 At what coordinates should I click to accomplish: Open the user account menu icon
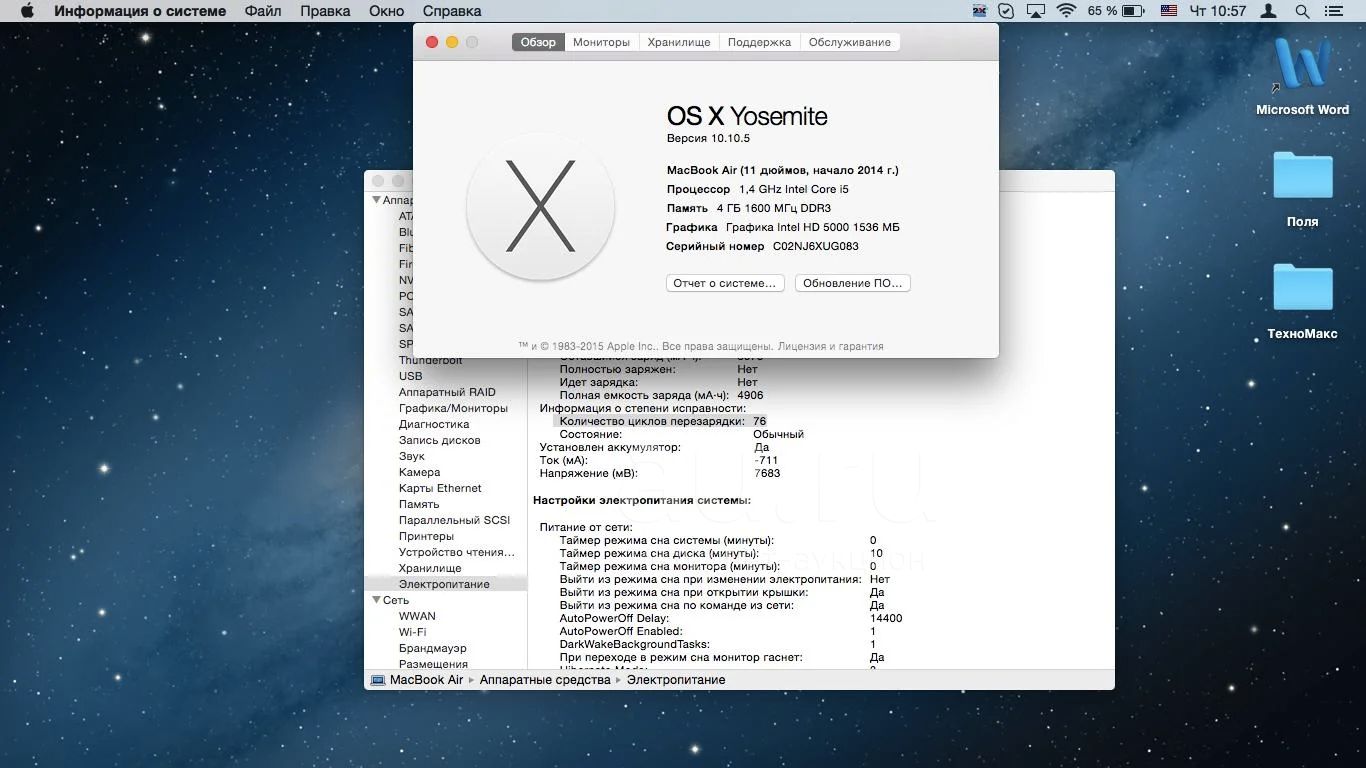(x=1268, y=11)
